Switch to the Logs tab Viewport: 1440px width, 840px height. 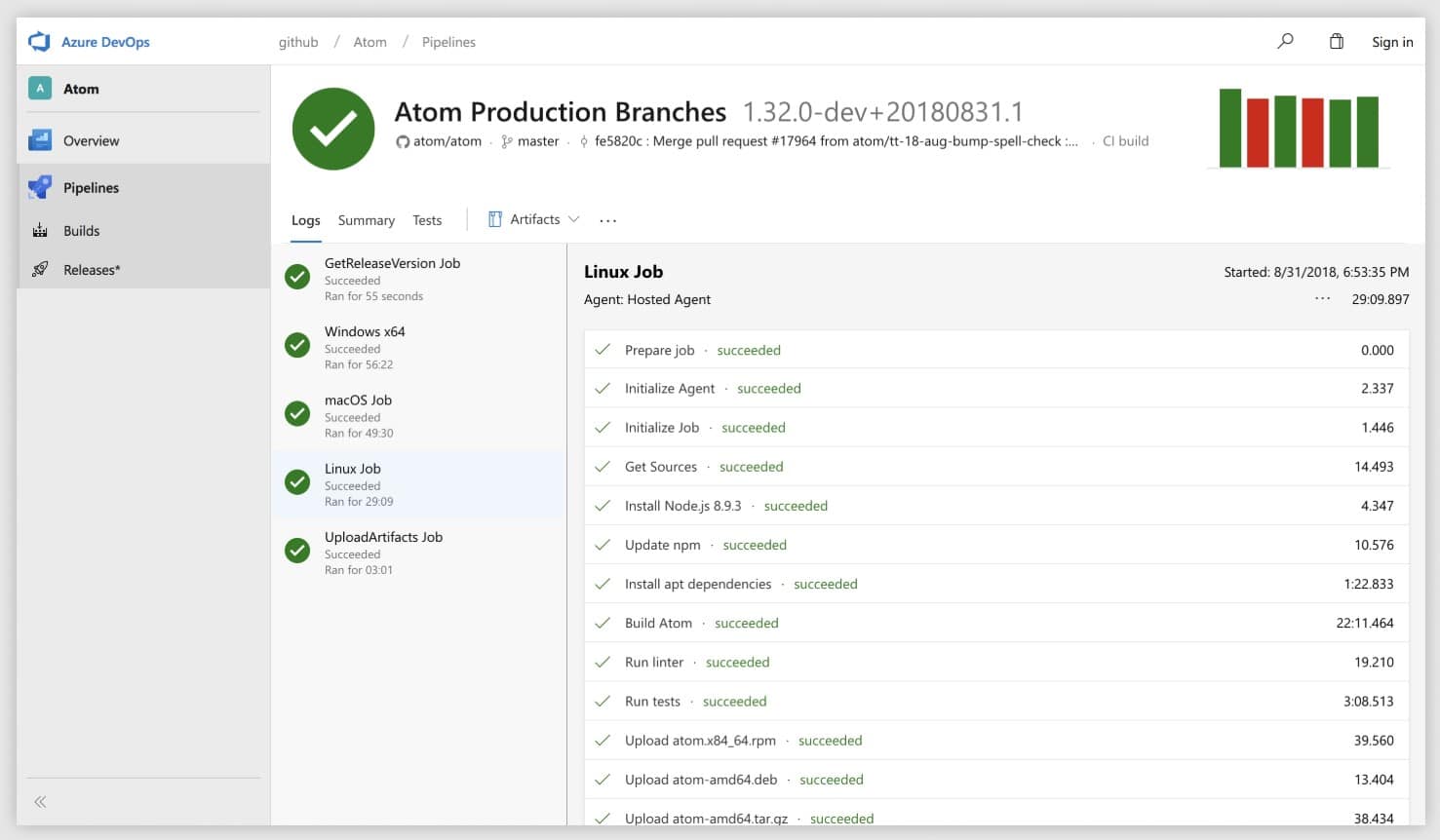(x=306, y=220)
